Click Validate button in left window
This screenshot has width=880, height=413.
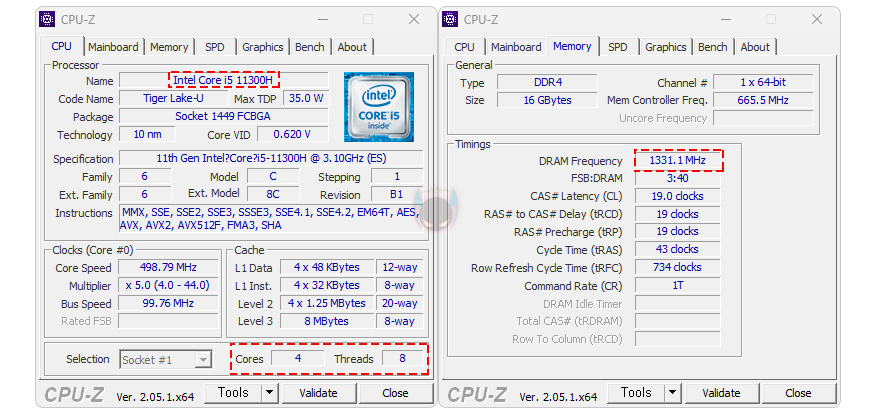pyautogui.click(x=318, y=393)
